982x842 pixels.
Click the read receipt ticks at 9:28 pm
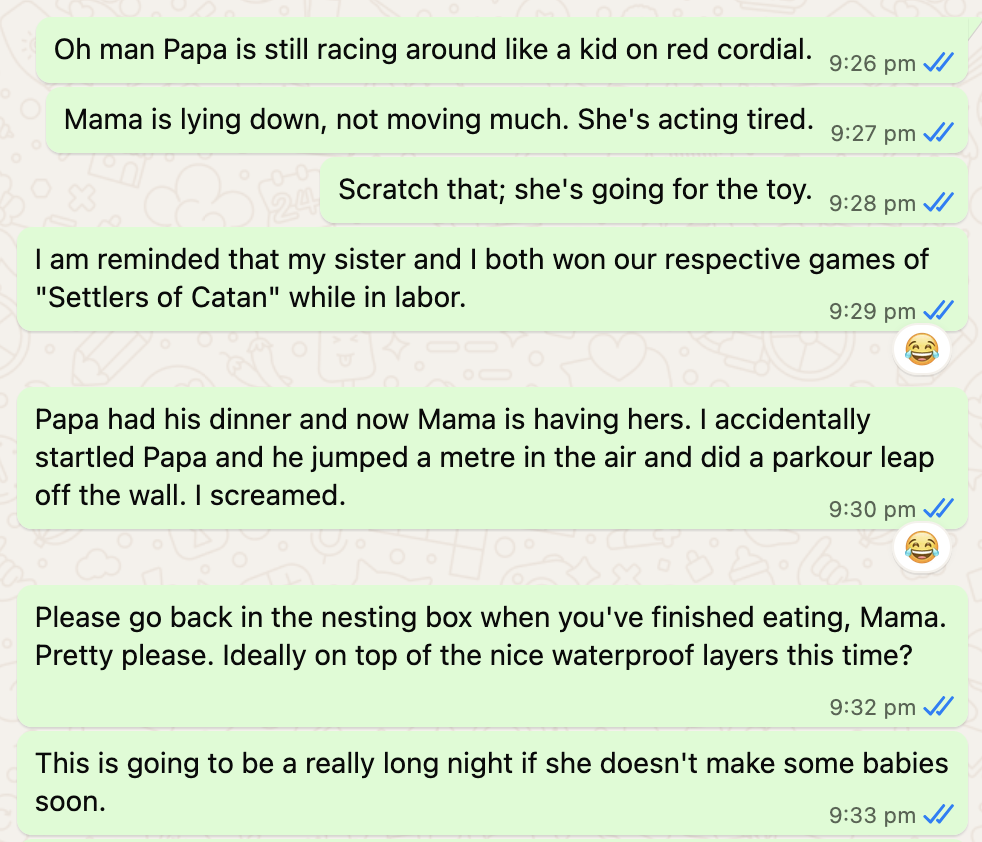[938, 203]
